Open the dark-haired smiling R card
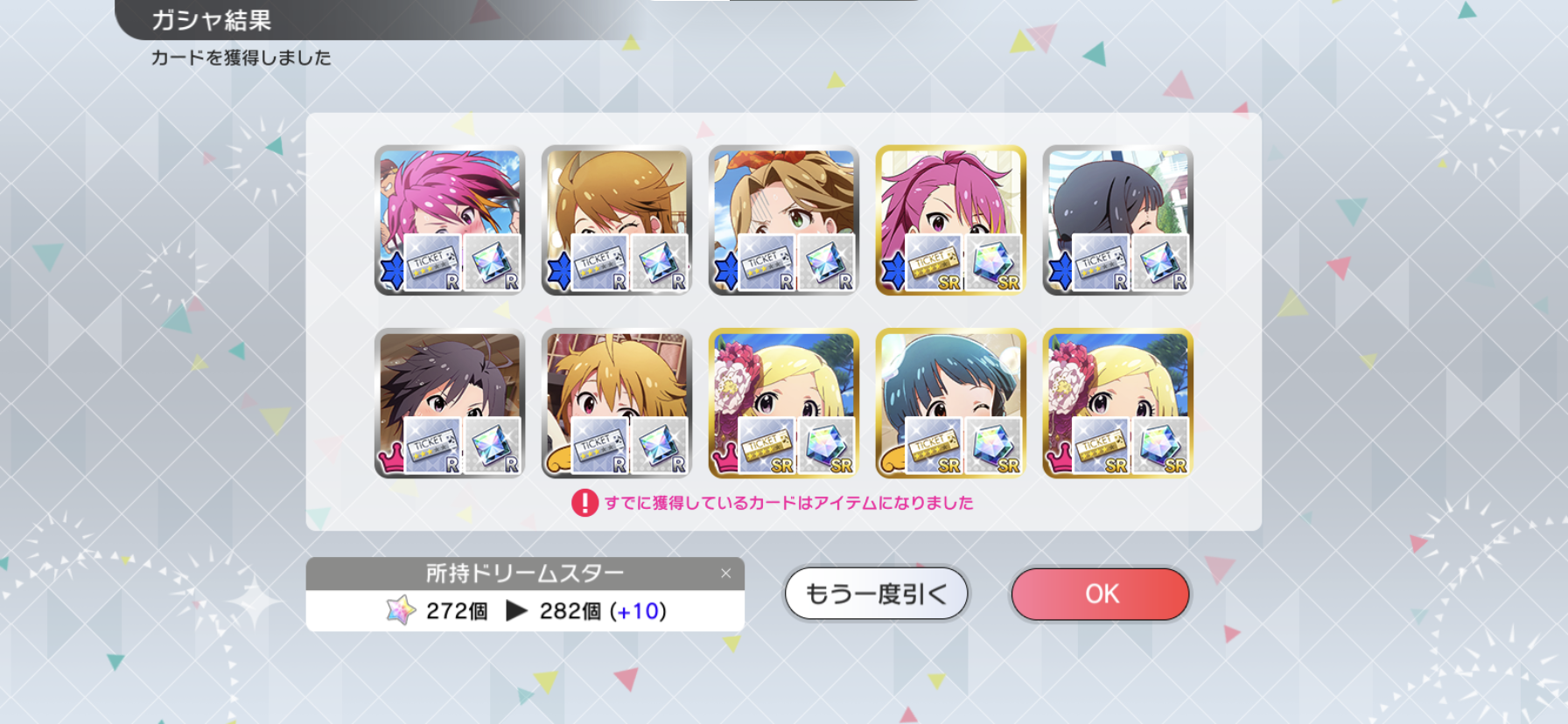Viewport: 1568px width, 724px height. click(x=1118, y=220)
